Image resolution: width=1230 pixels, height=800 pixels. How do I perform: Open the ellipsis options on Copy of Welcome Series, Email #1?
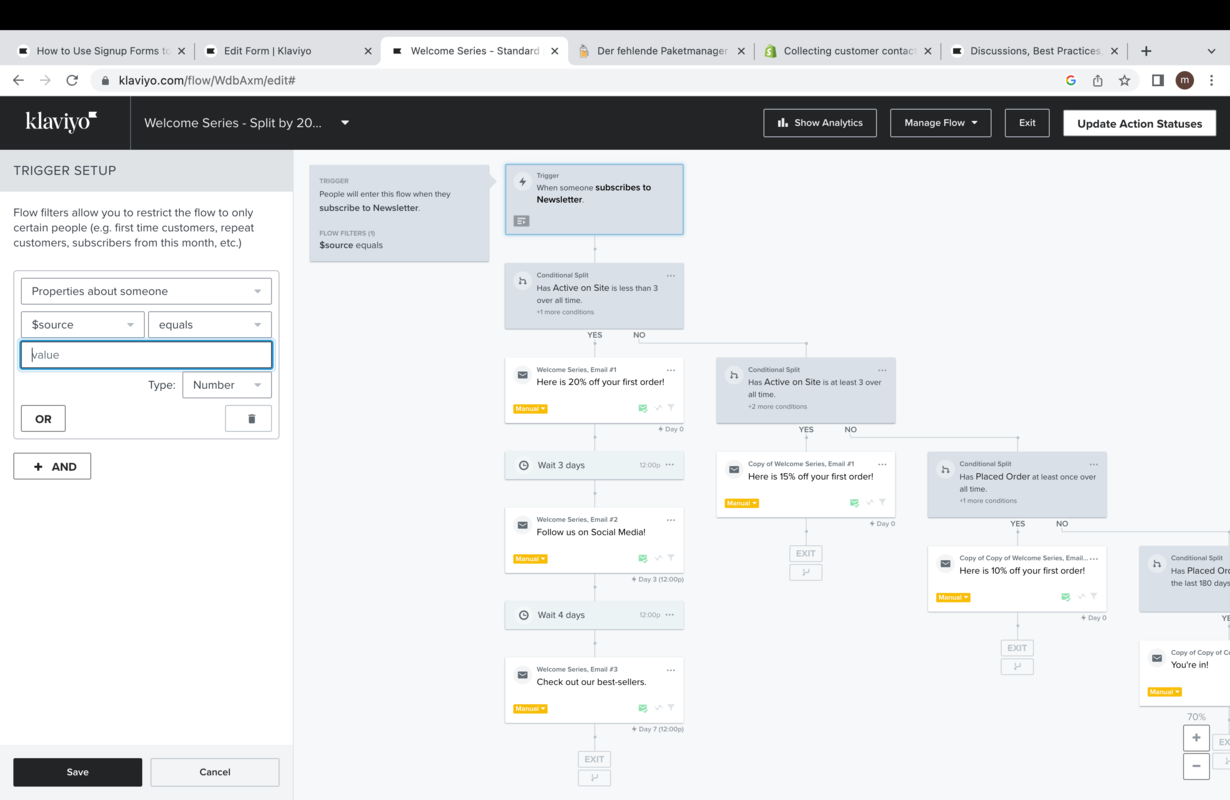coord(881,463)
